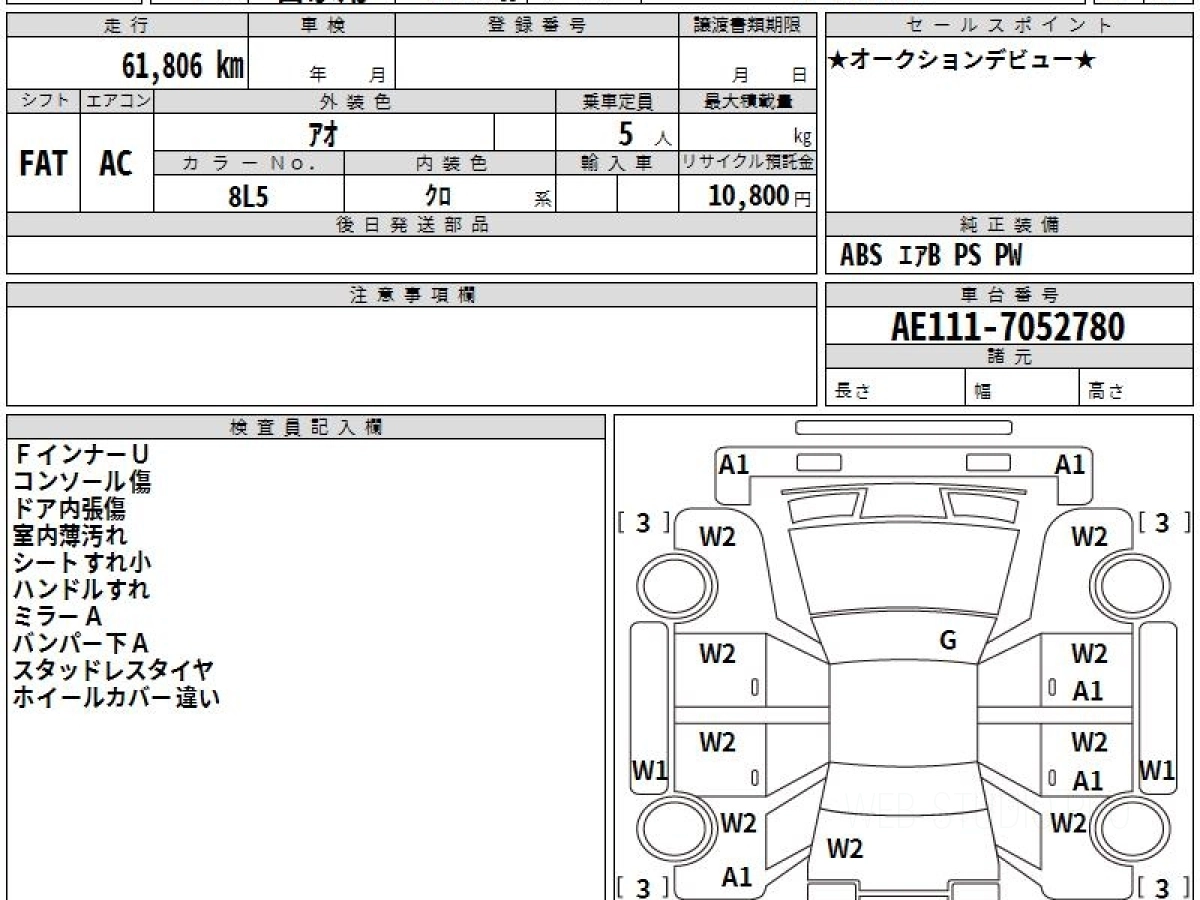Click the 検査員記入欄 header bar
Viewport: 1200px width, 900px height.
click(306, 427)
